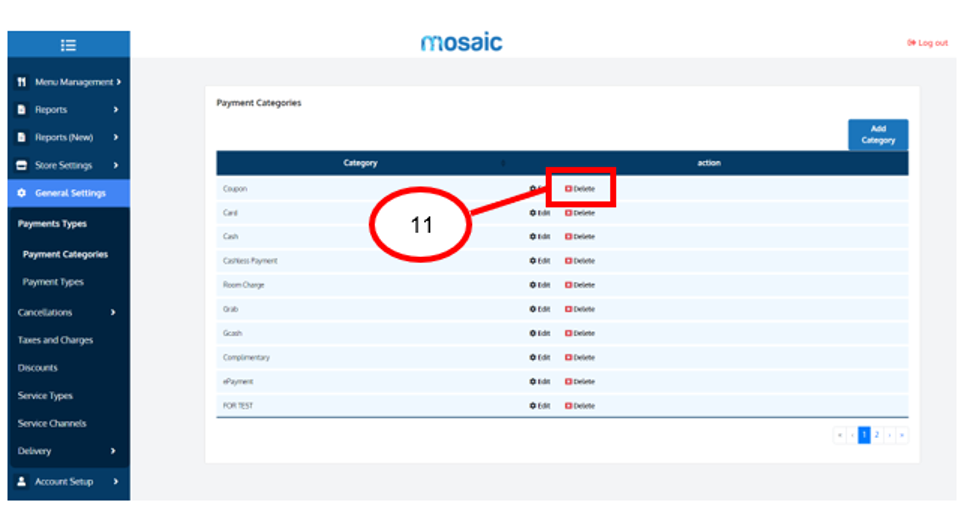Delete the FOR TEST category
Viewport: 964px width, 512px height.
(x=580, y=406)
